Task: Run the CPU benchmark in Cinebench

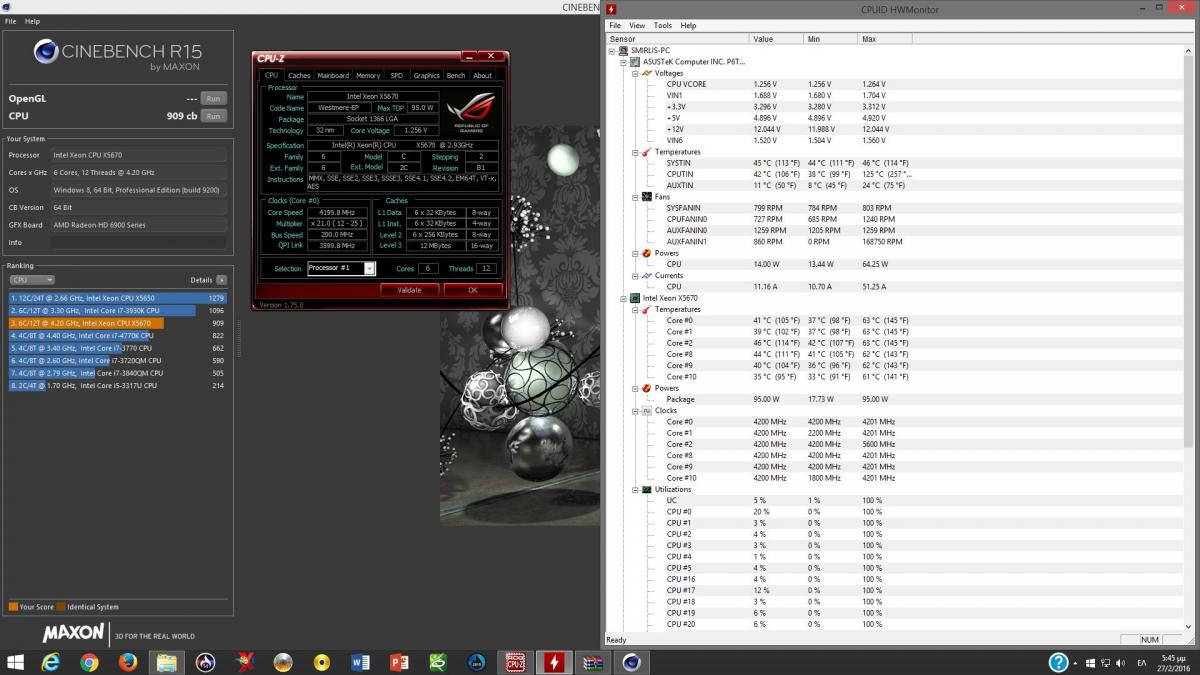Action: (x=213, y=116)
